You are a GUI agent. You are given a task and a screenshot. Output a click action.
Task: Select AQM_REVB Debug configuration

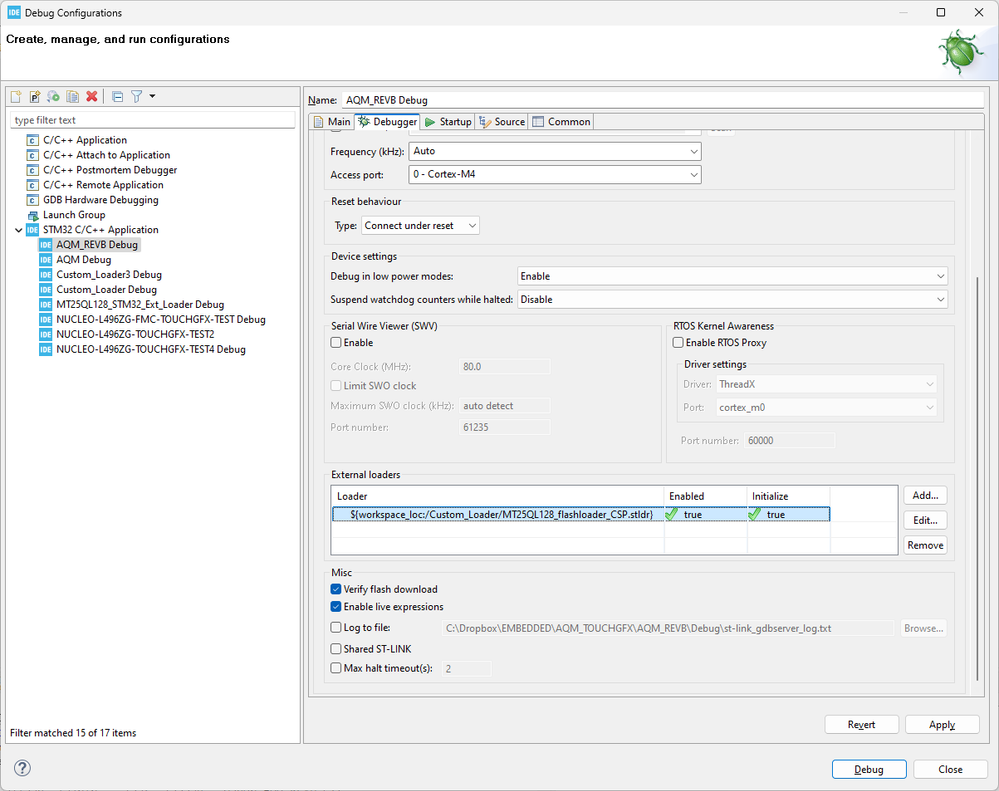[x=97, y=245]
